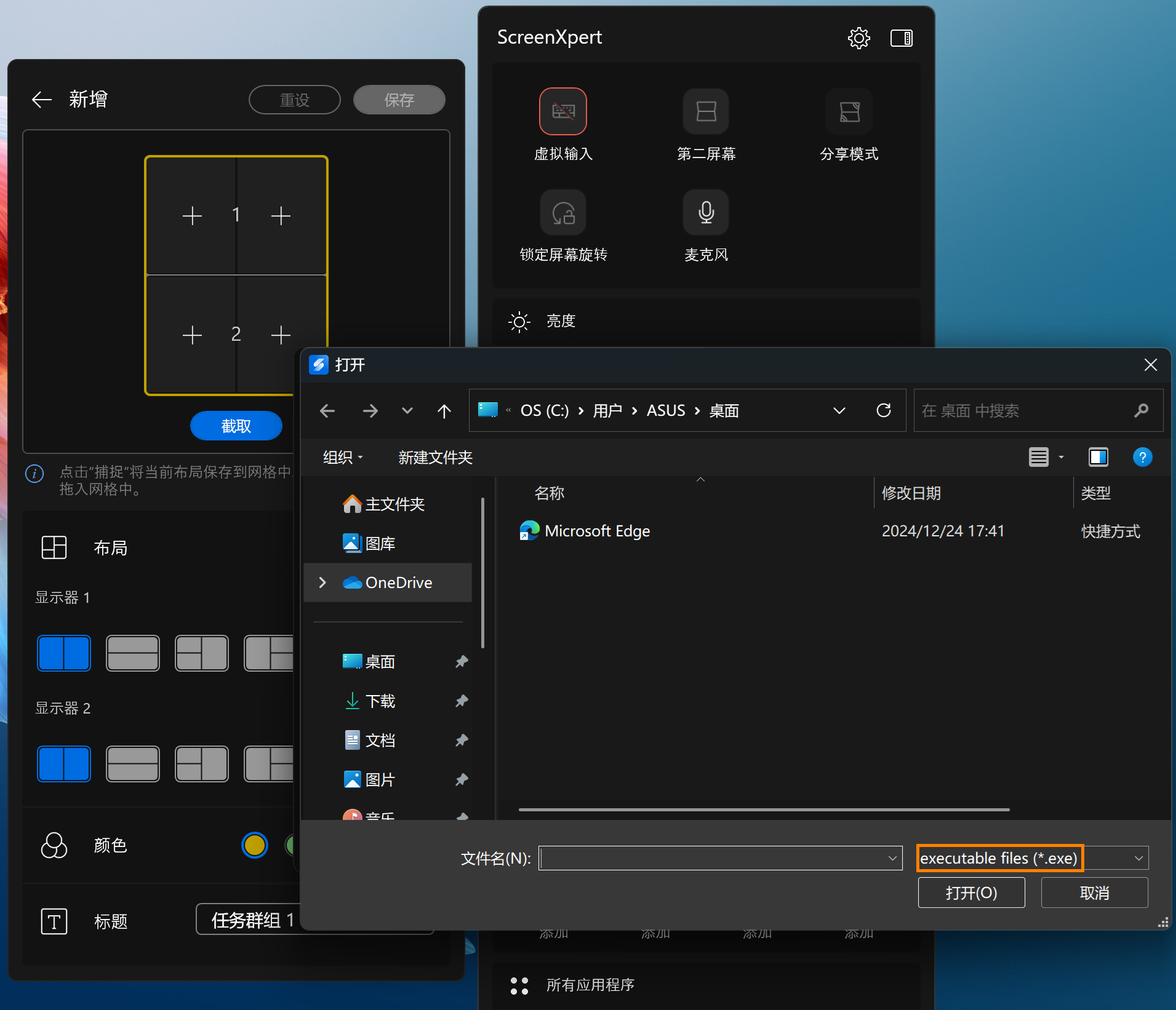Click ASUS in the address breadcrumb
This screenshot has height=1010, width=1176.
click(666, 410)
